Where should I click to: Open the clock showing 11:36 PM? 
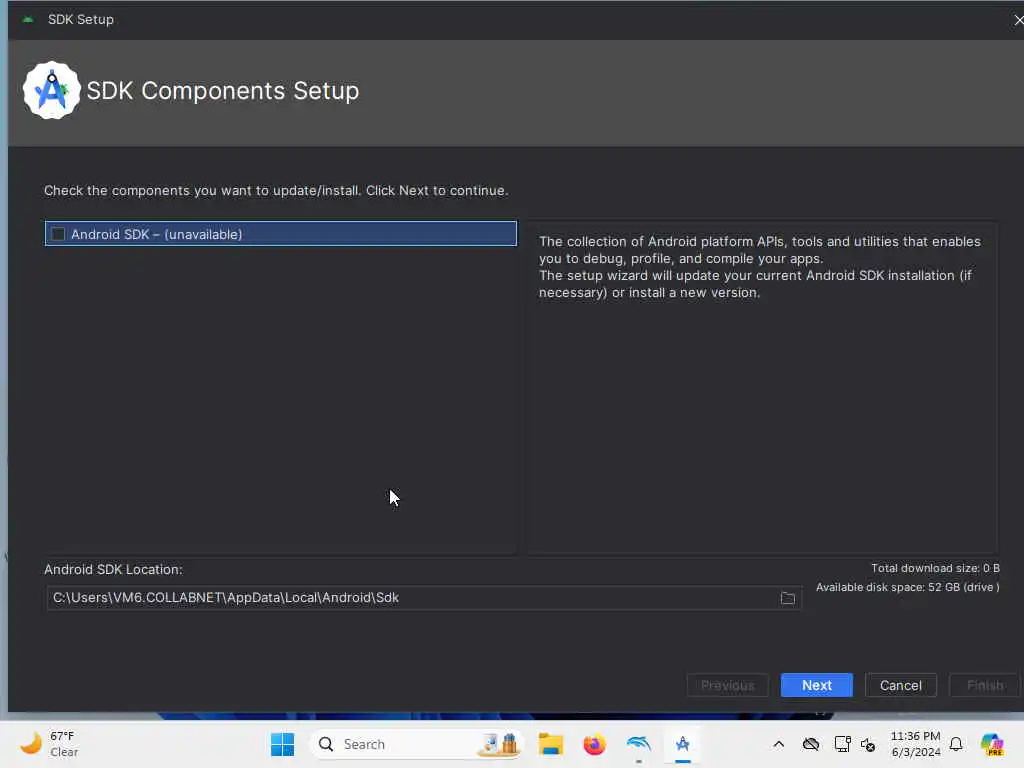tap(916, 744)
